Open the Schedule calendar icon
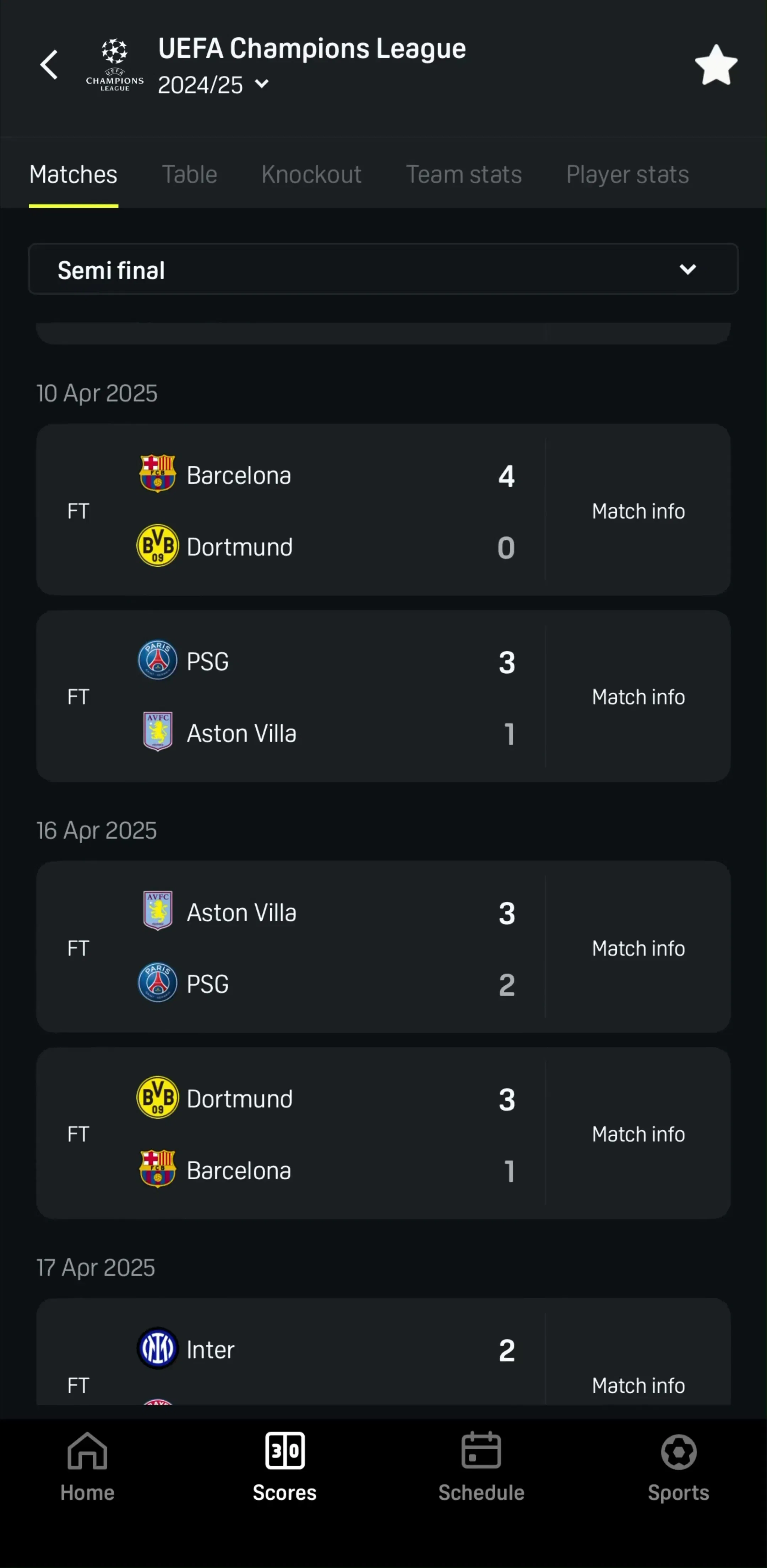767x1568 pixels. point(481,1451)
